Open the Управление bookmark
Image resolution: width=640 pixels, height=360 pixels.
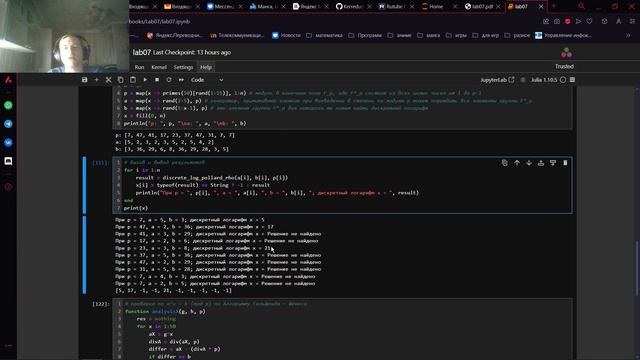pos(563,36)
